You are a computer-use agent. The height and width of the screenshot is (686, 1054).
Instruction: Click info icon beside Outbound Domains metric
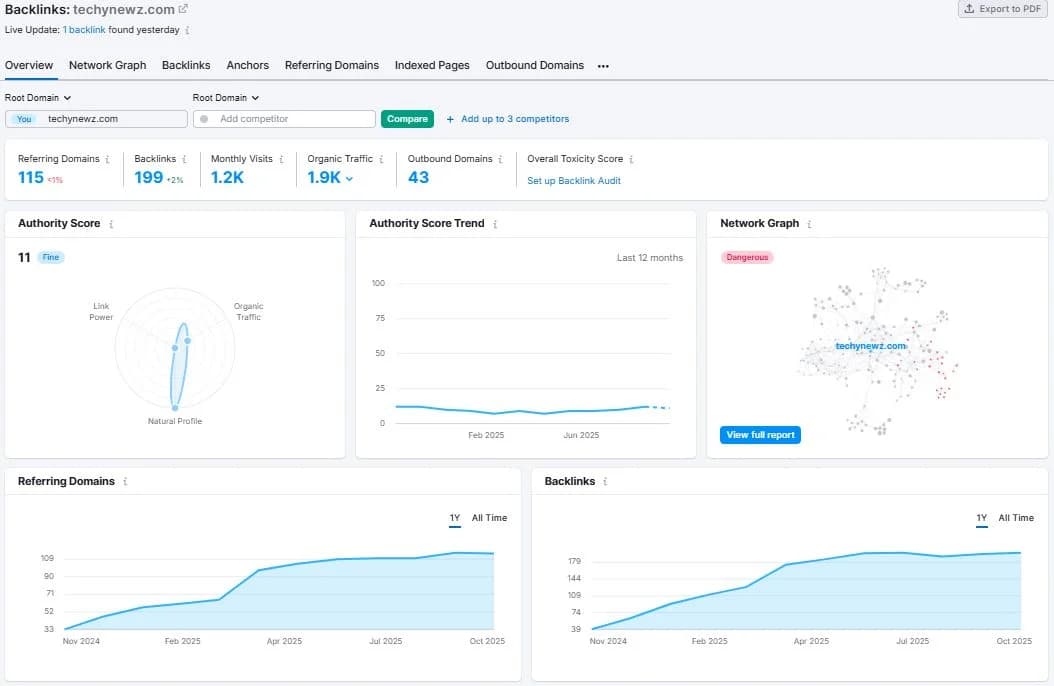pyautogui.click(x=500, y=159)
